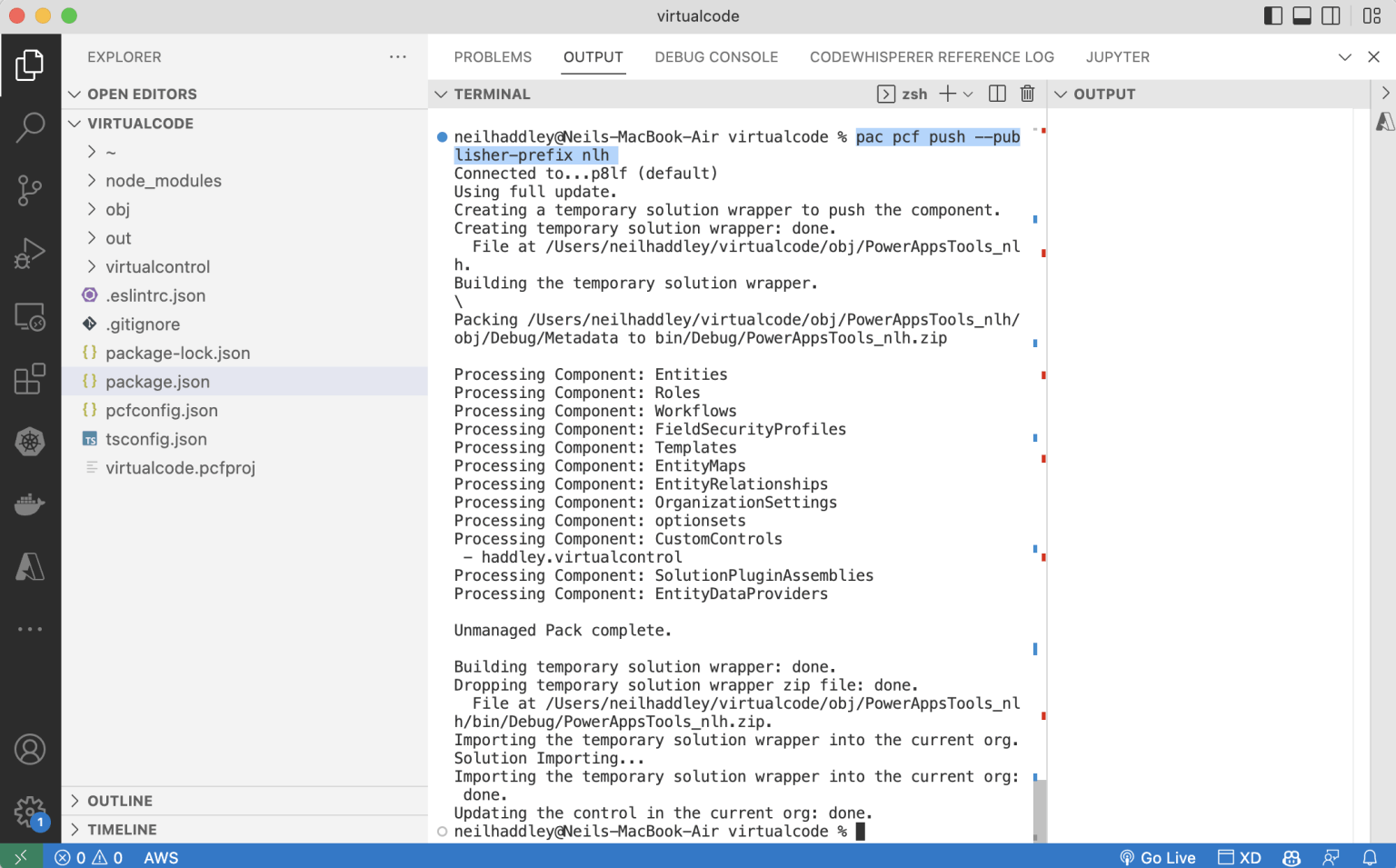The height and width of the screenshot is (868, 1396).
Task: Split the terminal pane
Action: 997,94
